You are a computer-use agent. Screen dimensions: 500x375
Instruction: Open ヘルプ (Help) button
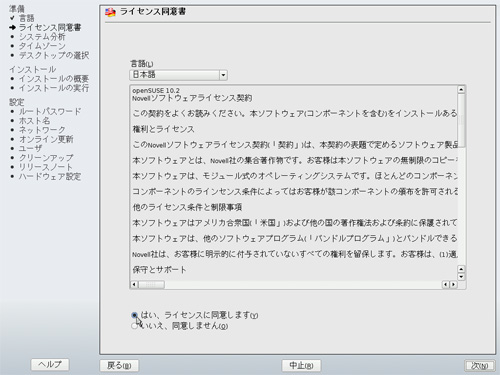pyautogui.click(x=50, y=364)
